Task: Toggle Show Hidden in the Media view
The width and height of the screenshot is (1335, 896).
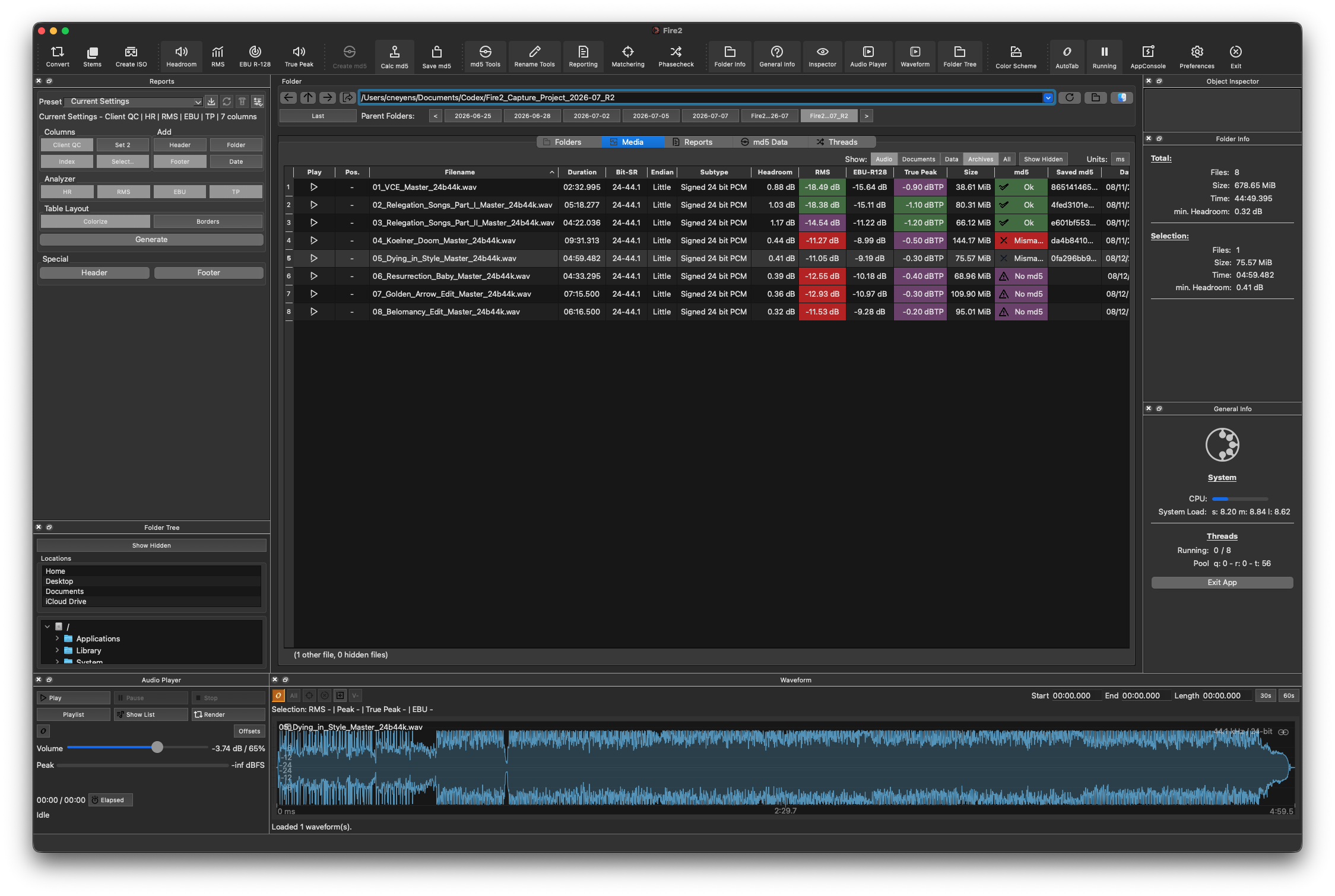Action: click(1043, 159)
